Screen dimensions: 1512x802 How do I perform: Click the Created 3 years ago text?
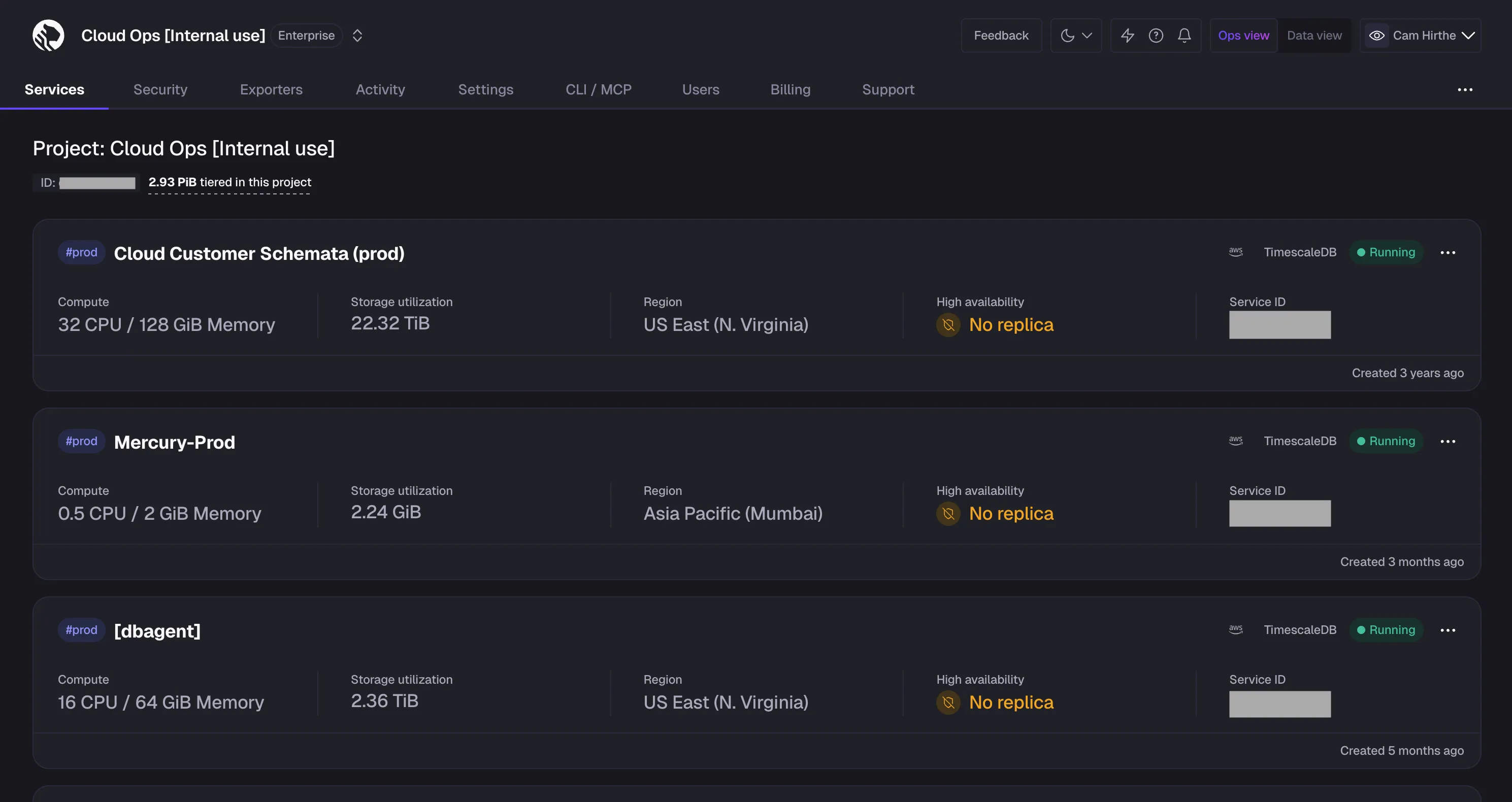coord(1407,373)
